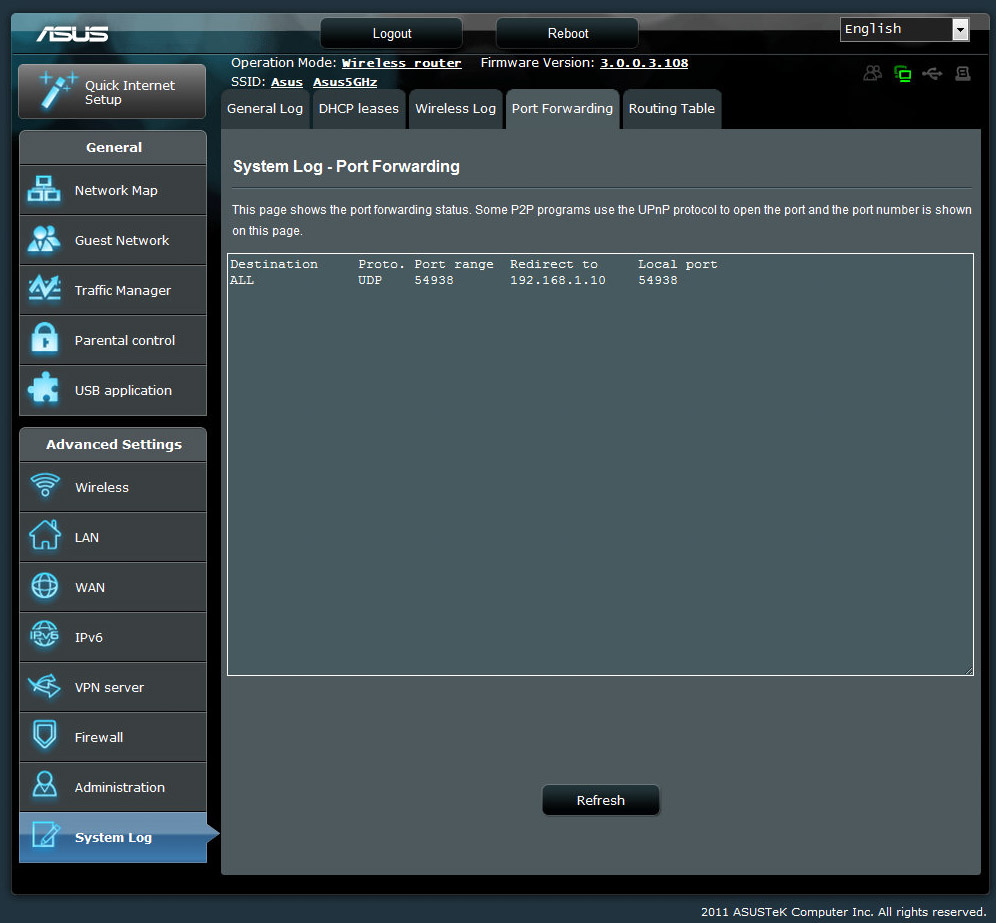Click the Wireless signal icon

pyautogui.click(x=44, y=487)
